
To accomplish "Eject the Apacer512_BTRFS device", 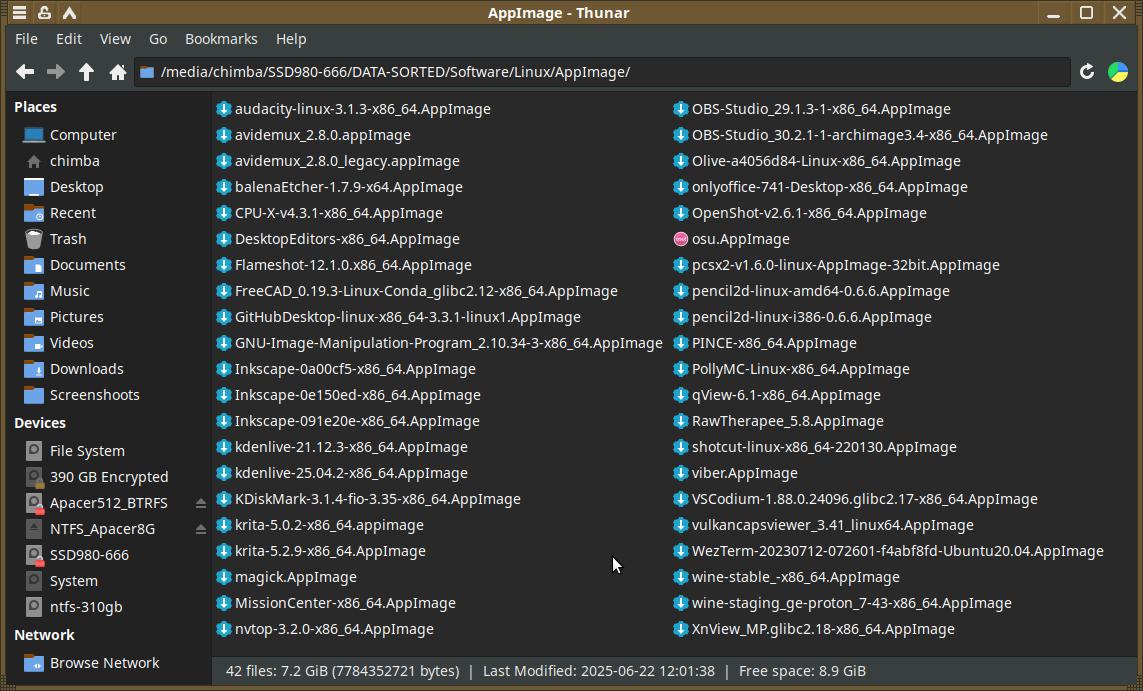I will tap(200, 503).
